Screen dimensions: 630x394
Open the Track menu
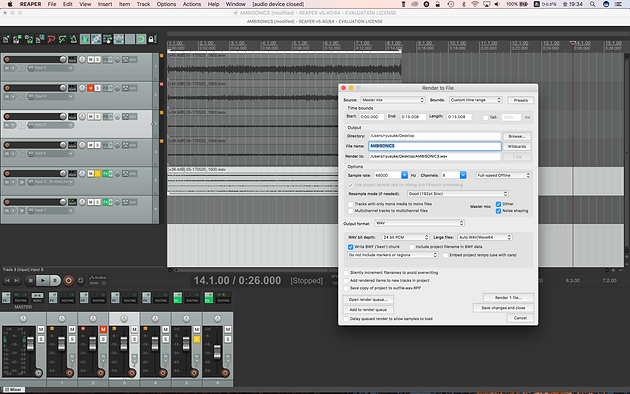coord(143,4)
